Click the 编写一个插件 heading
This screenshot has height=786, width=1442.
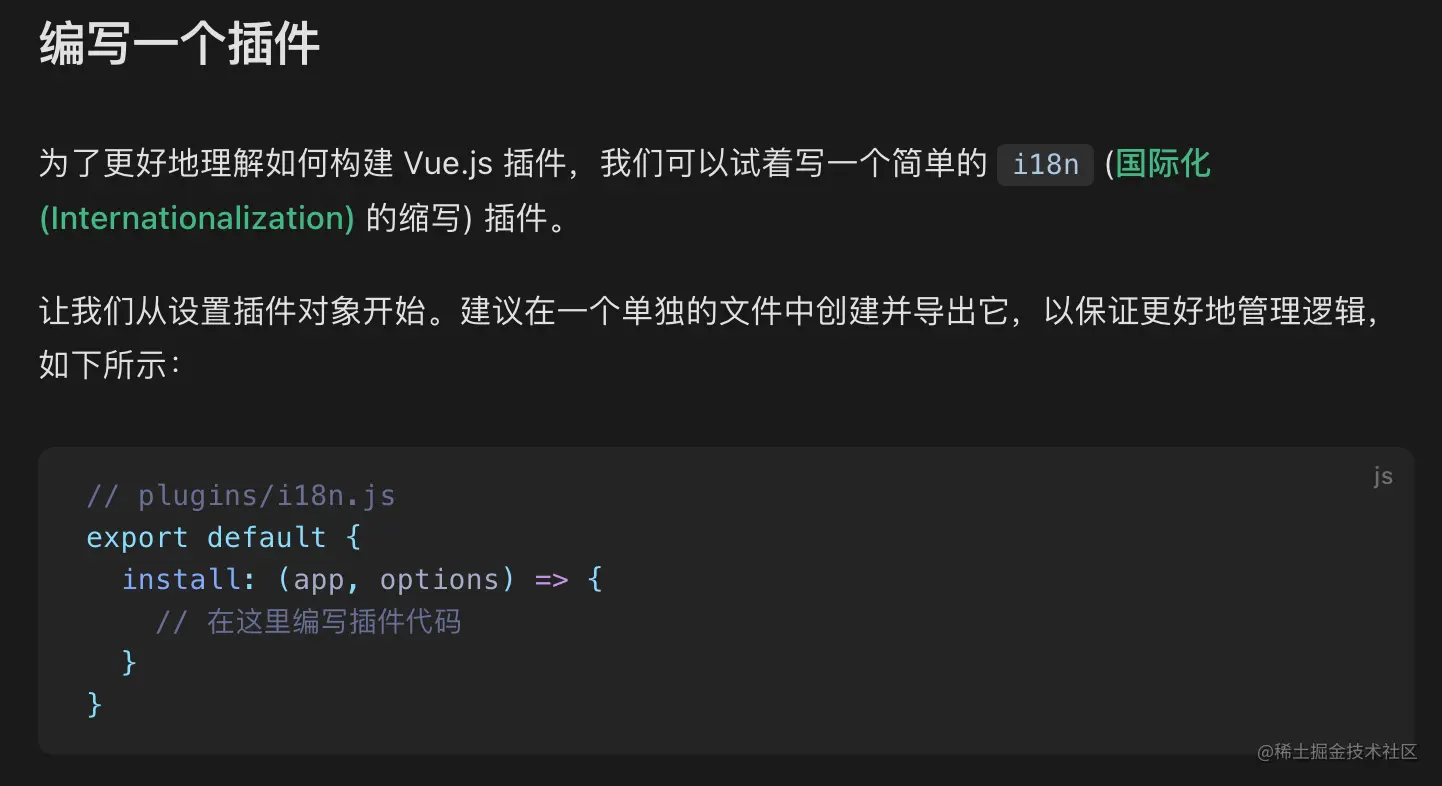[180, 44]
